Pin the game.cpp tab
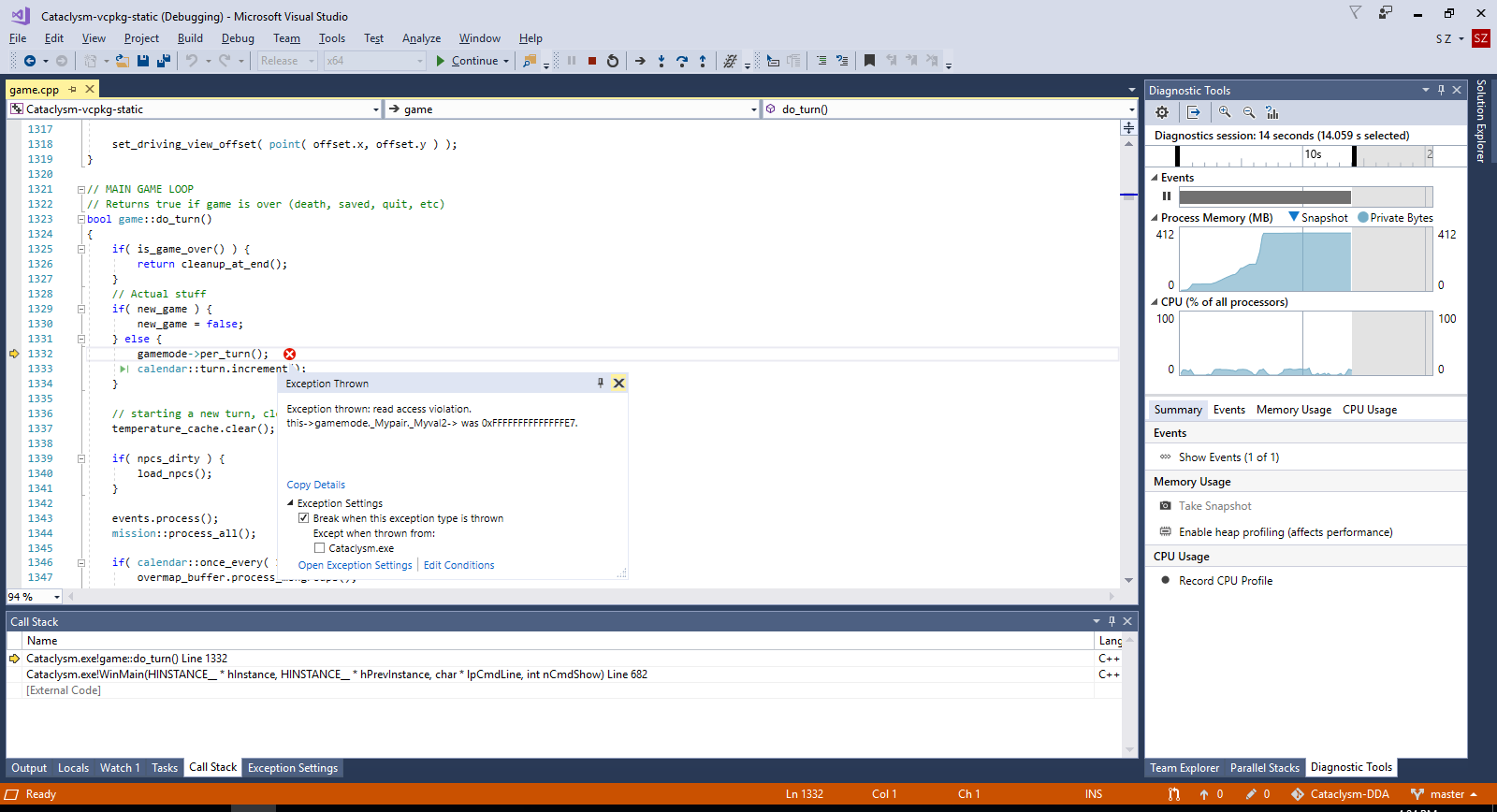 point(73,90)
